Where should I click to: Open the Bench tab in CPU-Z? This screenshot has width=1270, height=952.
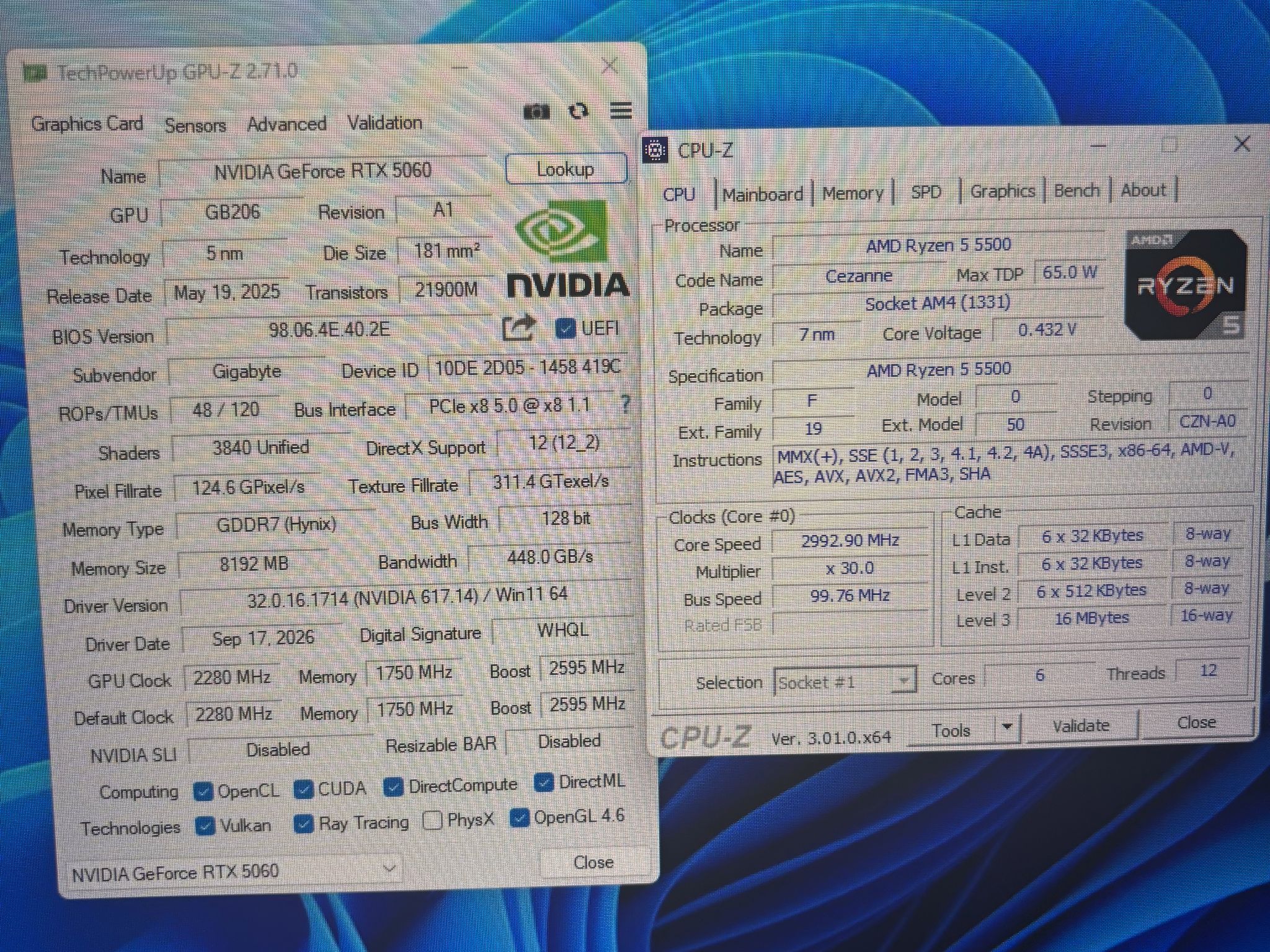tap(1077, 190)
